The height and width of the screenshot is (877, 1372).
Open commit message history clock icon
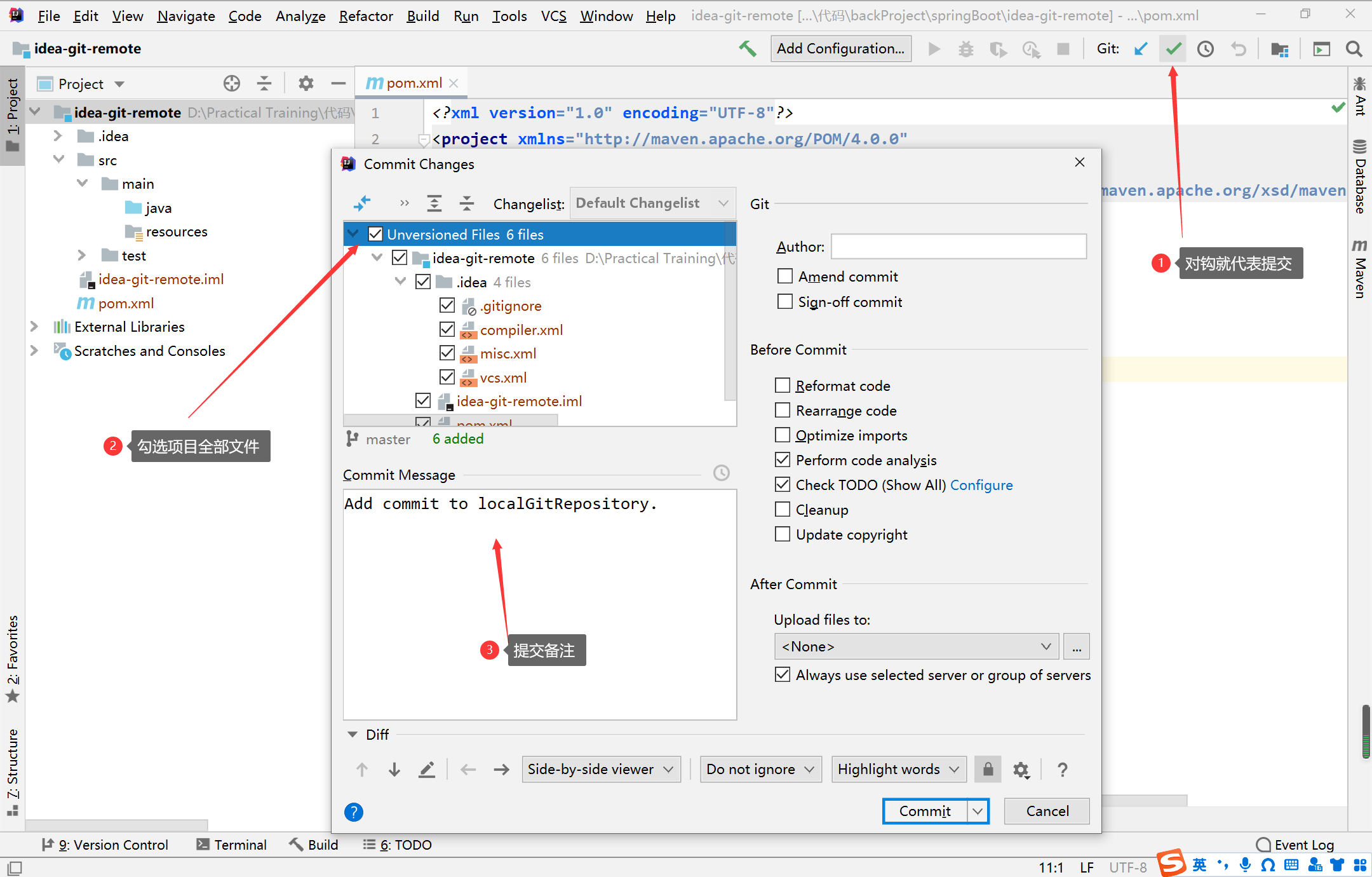tap(722, 473)
